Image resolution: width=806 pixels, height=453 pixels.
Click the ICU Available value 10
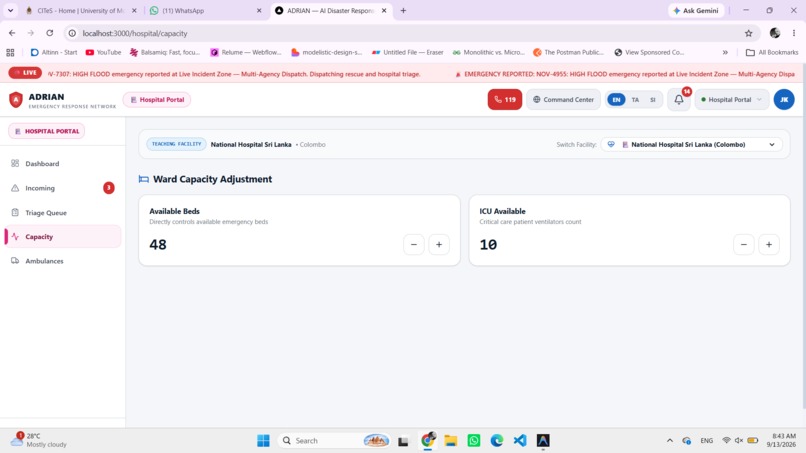488,245
